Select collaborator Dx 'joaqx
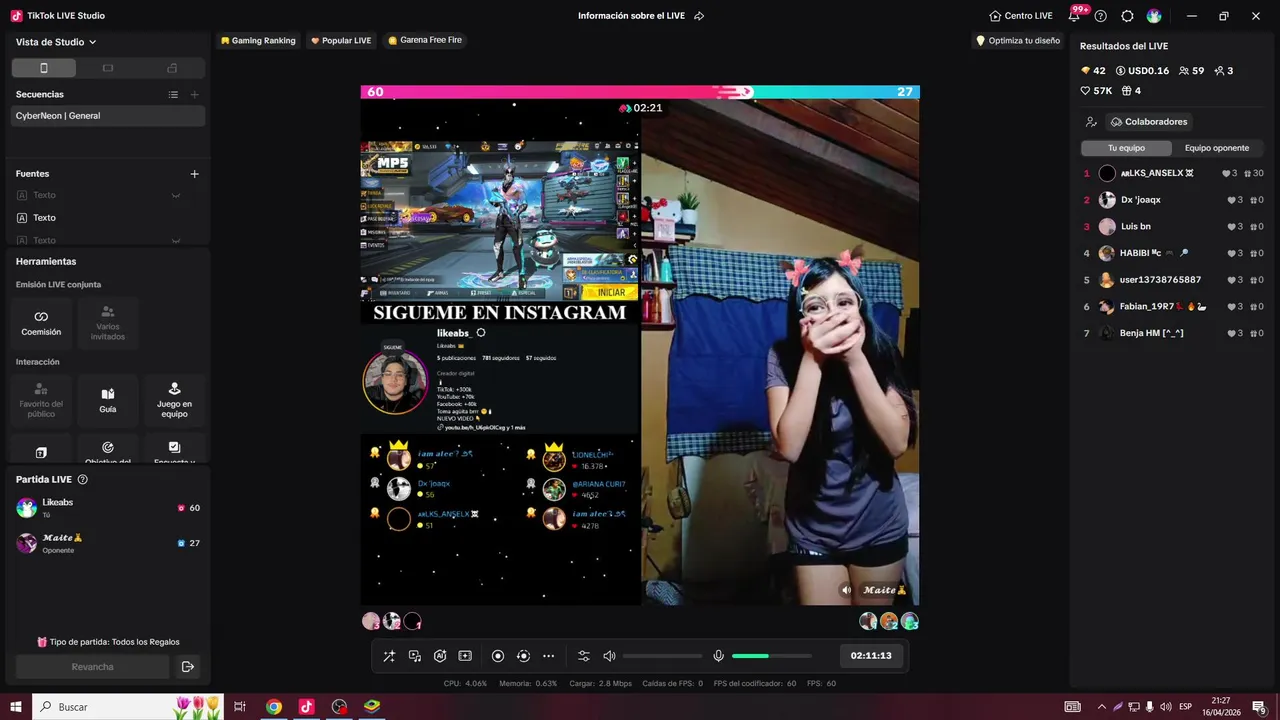The height and width of the screenshot is (720, 1280). tap(1172, 200)
